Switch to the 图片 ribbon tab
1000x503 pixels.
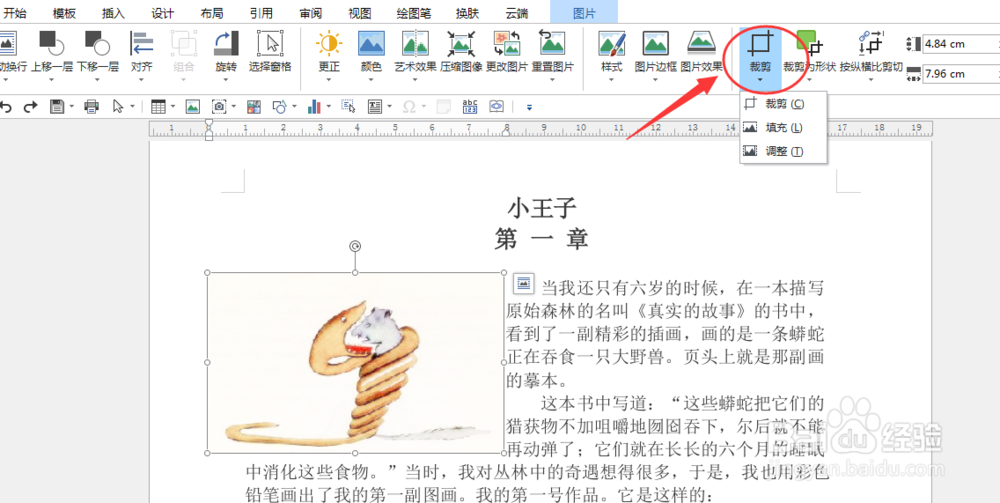pos(584,13)
